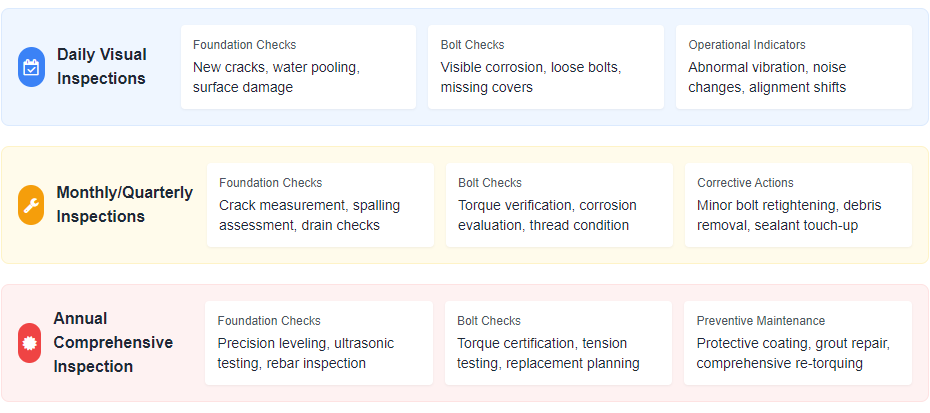Open the Operational Indicators card

pos(794,67)
